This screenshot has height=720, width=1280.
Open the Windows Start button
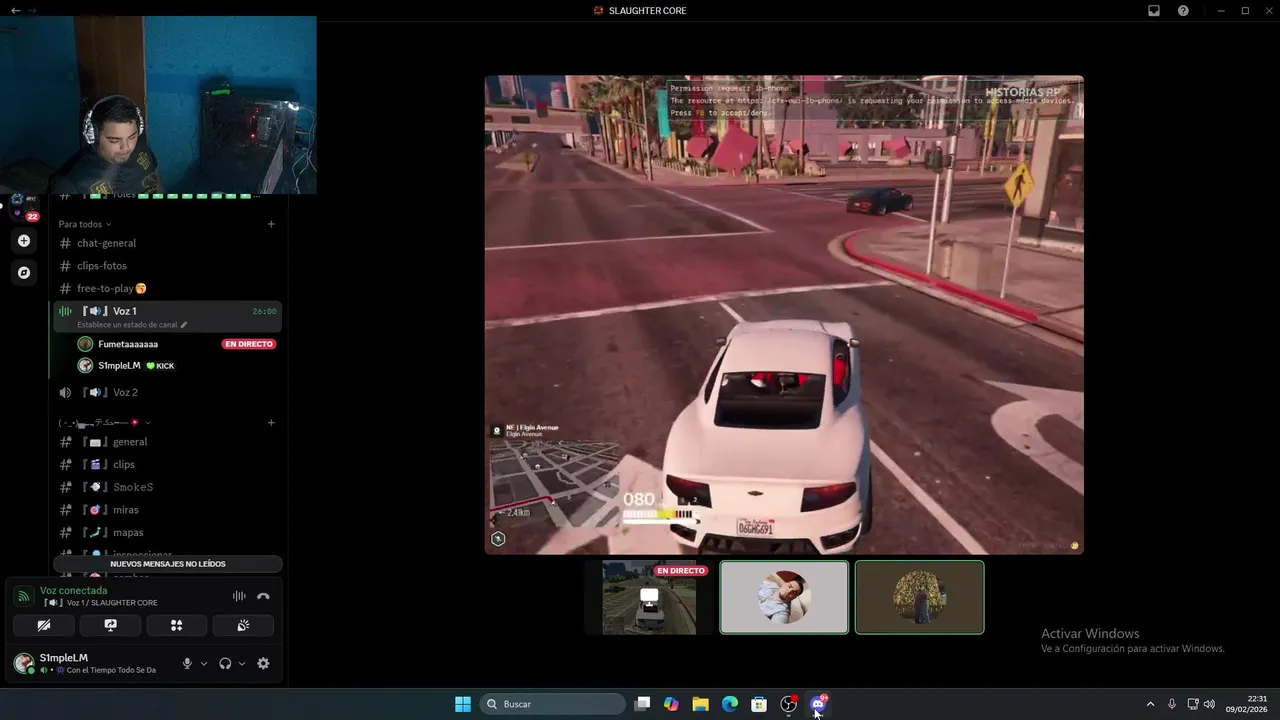pyautogui.click(x=463, y=704)
